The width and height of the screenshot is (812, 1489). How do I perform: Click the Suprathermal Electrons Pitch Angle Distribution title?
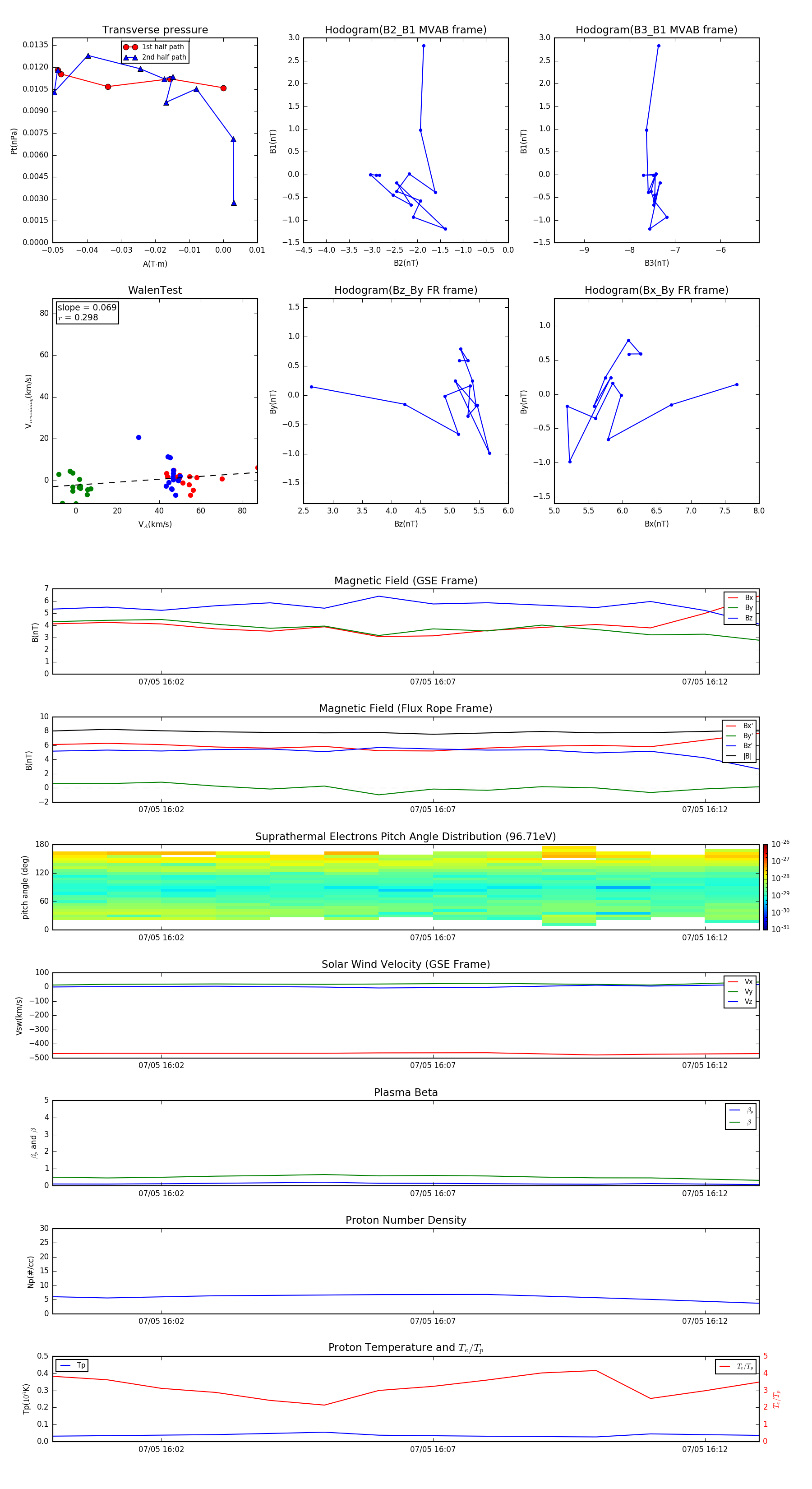coord(406,837)
